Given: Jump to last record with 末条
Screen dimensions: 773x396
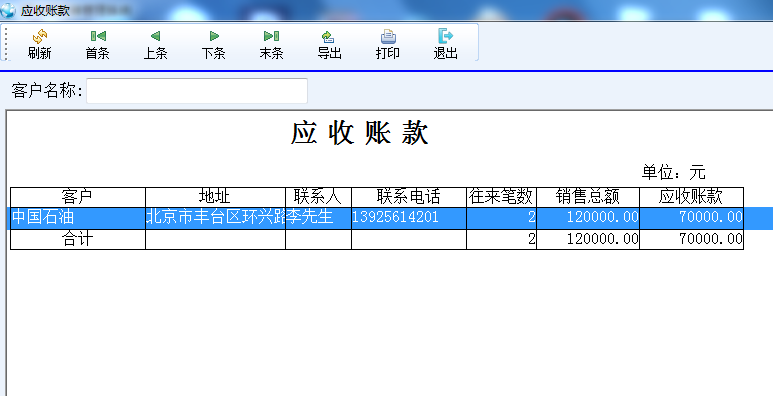Looking at the screenshot, I should coord(271,36).
